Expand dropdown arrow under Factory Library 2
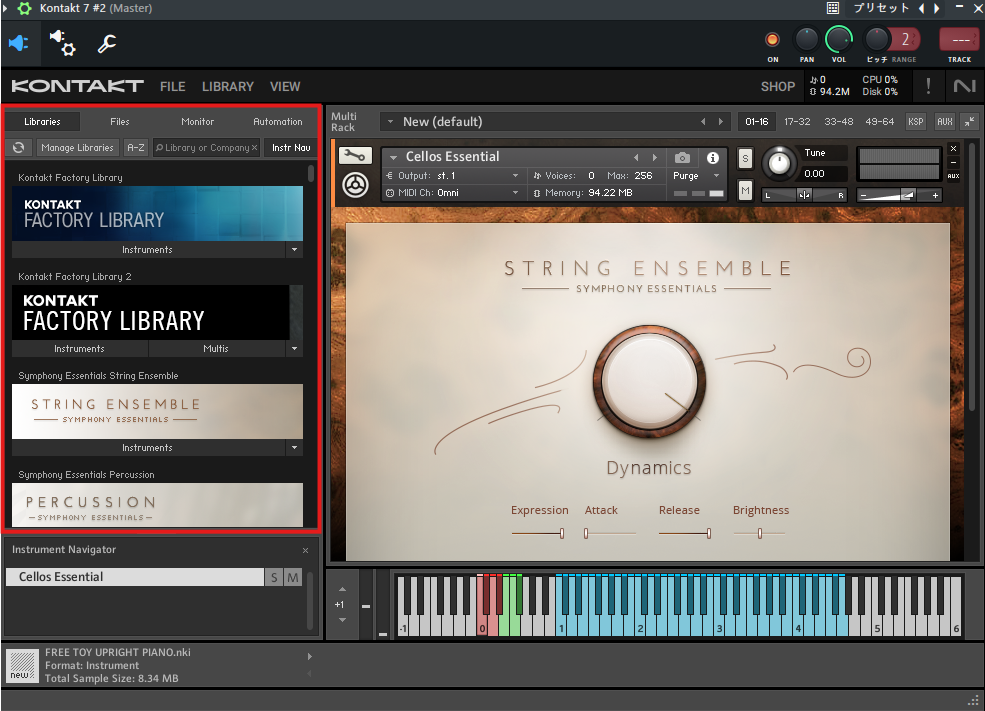Screen dimensions: 985x711 pyautogui.click(x=295, y=349)
